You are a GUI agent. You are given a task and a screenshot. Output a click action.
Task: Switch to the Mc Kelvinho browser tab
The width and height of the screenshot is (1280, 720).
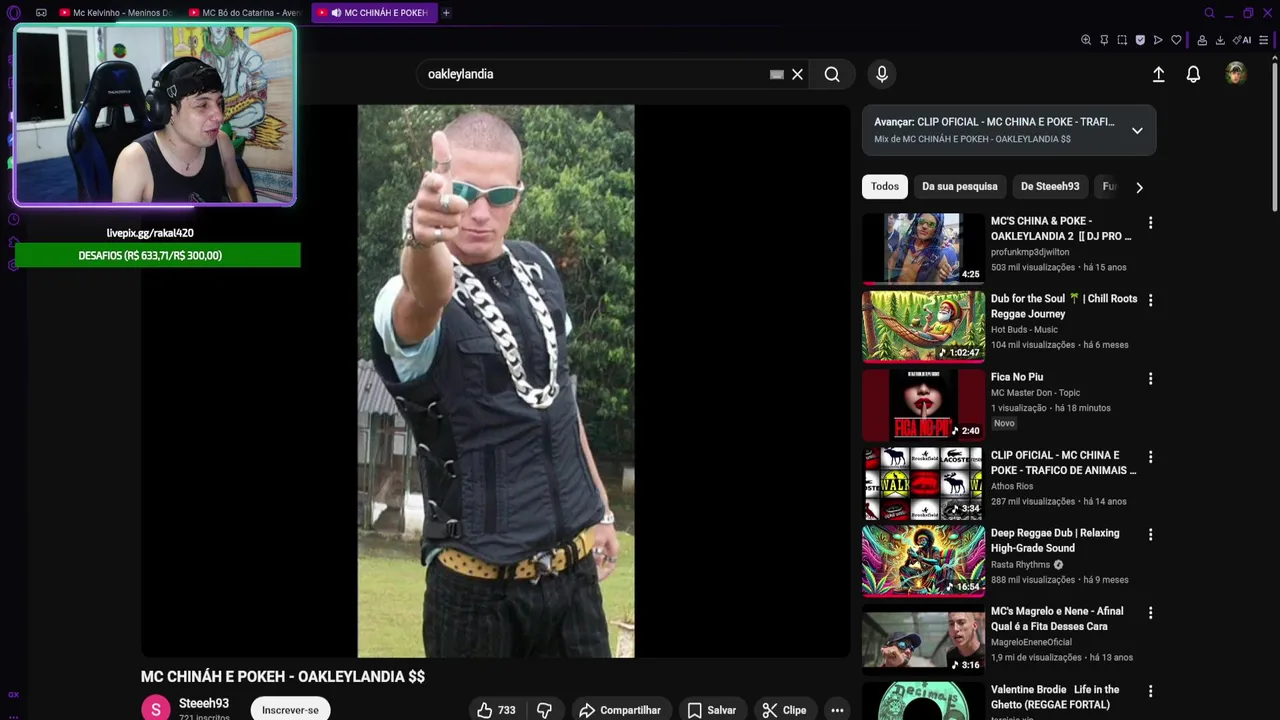click(116, 13)
